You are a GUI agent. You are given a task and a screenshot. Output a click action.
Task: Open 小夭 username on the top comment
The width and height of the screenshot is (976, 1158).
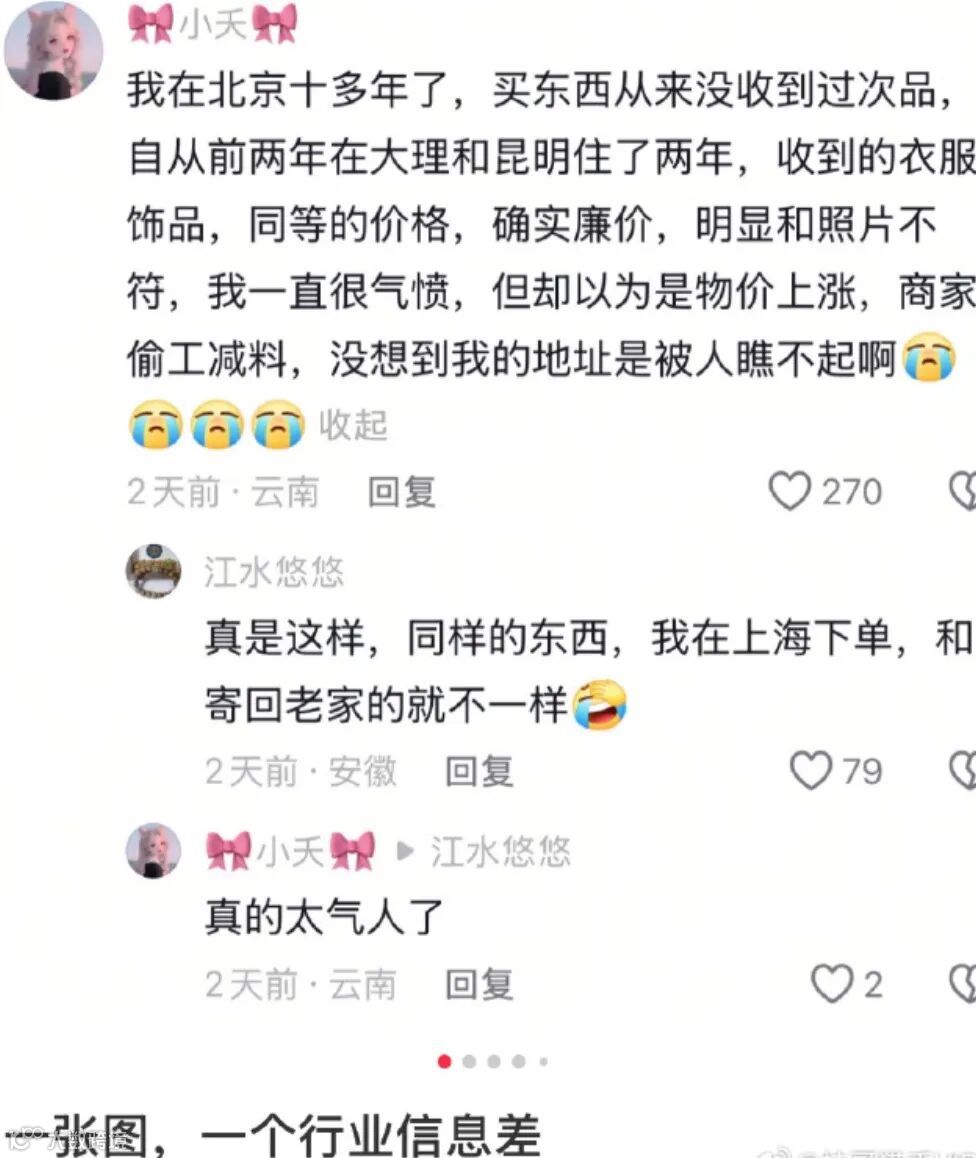point(213,23)
